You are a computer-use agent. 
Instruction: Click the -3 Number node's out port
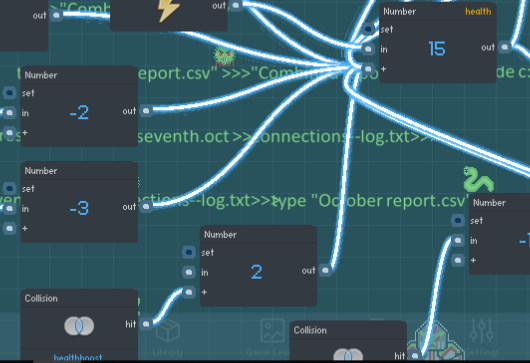point(146,207)
